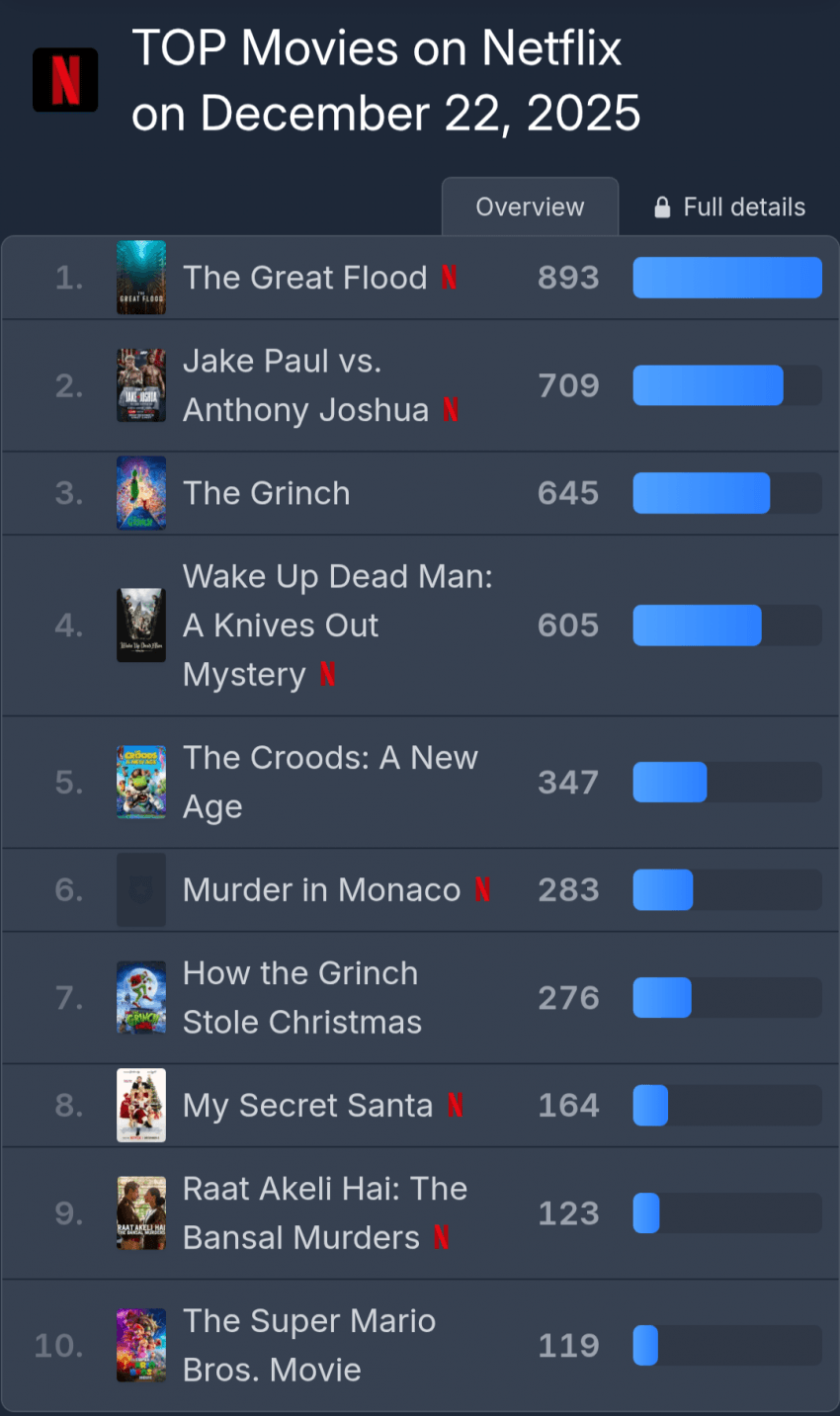Click The Great Flood poster thumbnail
This screenshot has width=840, height=1416.
click(x=141, y=278)
